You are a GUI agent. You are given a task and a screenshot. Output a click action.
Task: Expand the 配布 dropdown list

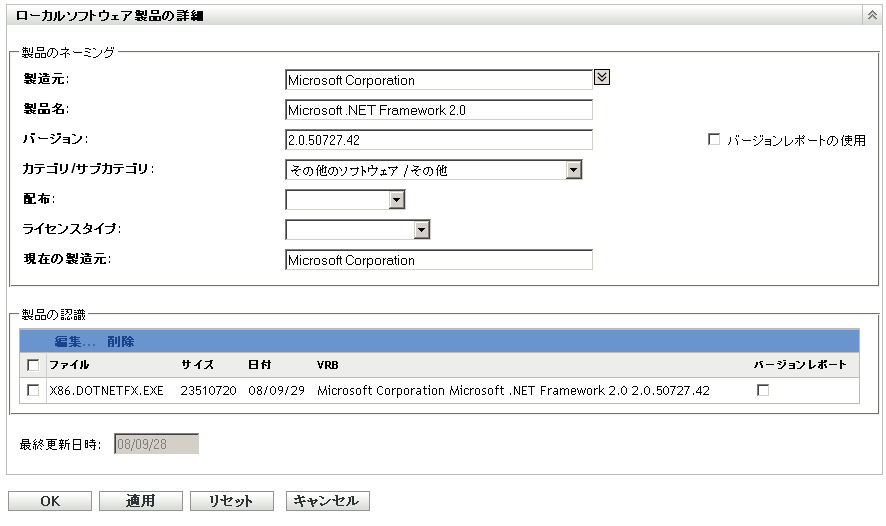click(396, 200)
